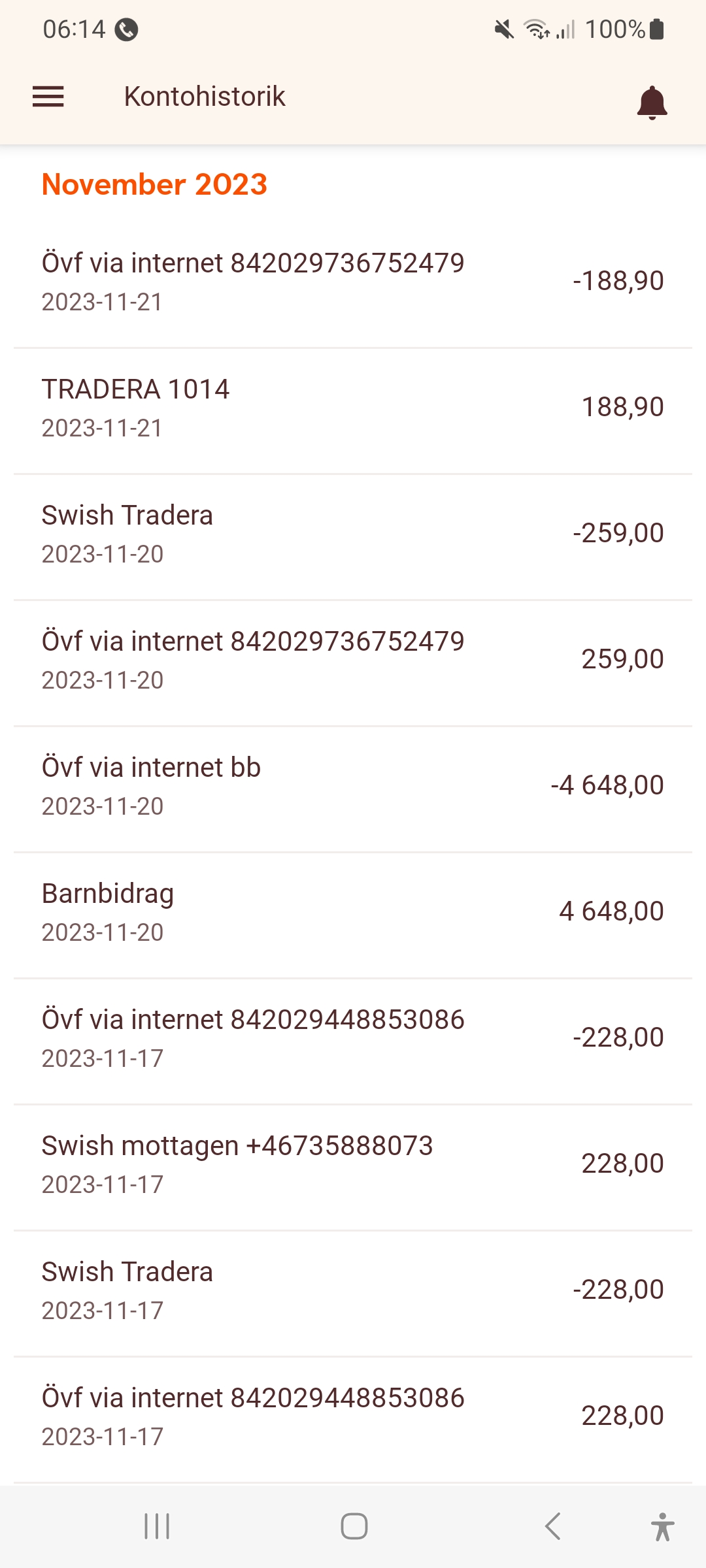Screen dimensions: 706x1568
Task: Open the bottom 228,00 internet transfer entry
Action: click(353, 1416)
